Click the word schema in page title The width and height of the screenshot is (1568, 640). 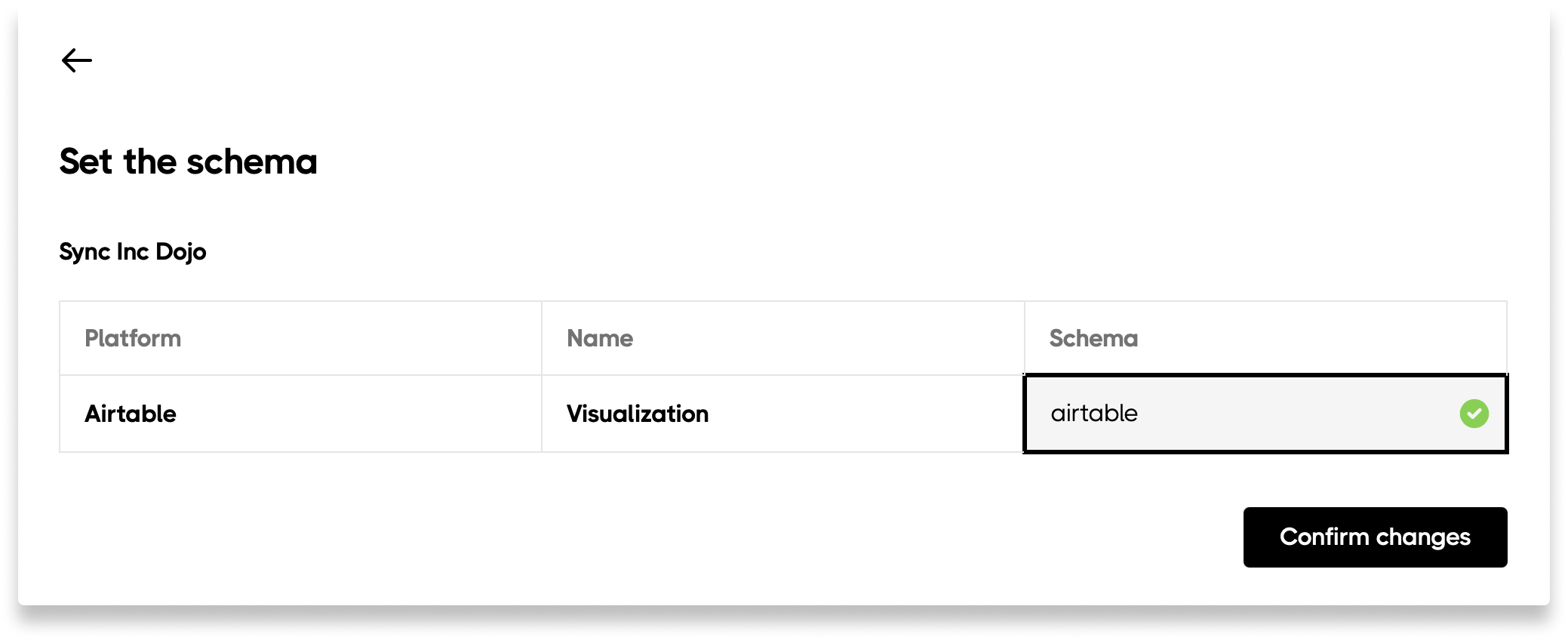tap(252, 162)
